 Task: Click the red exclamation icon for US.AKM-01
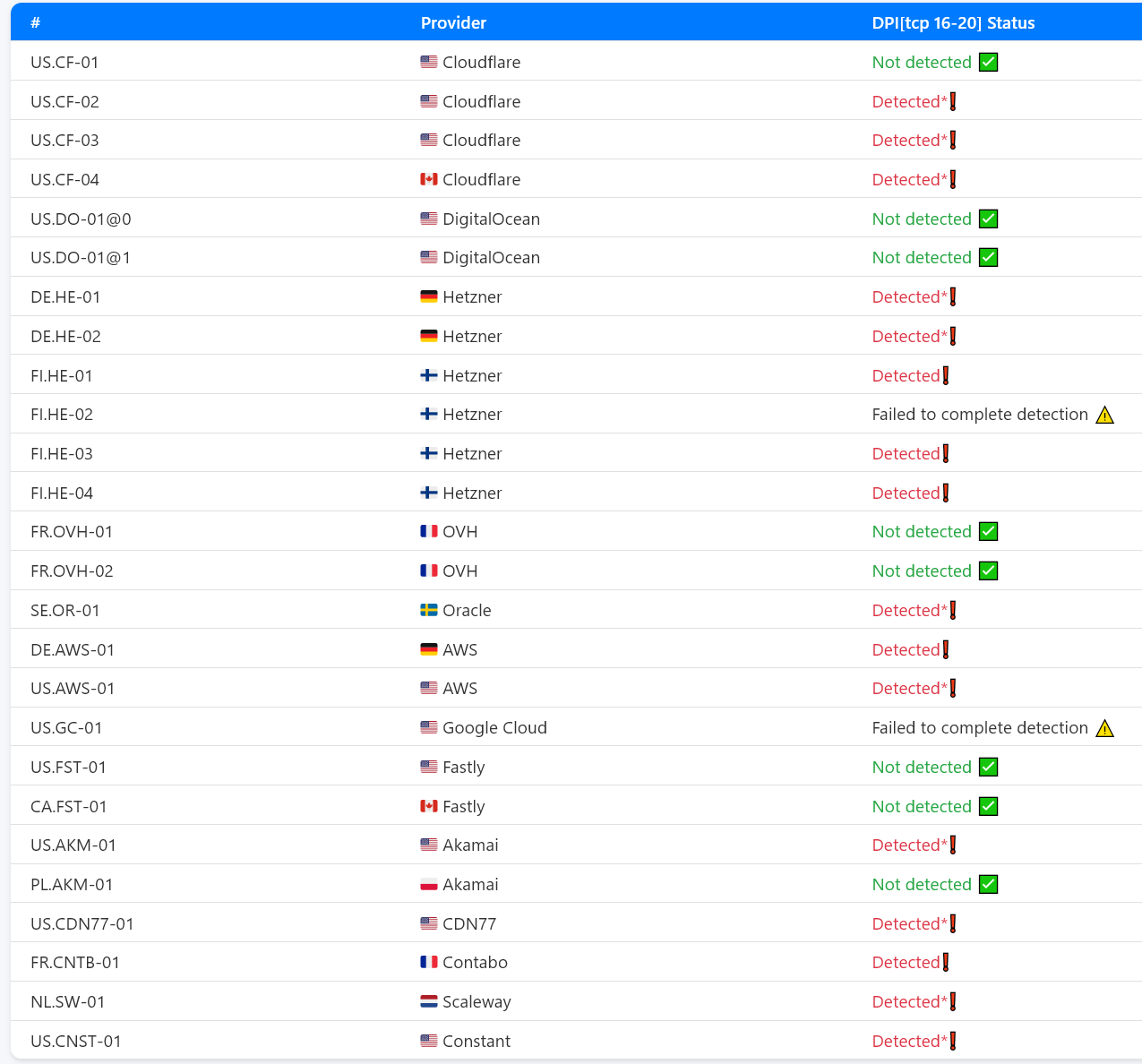pyautogui.click(x=952, y=845)
